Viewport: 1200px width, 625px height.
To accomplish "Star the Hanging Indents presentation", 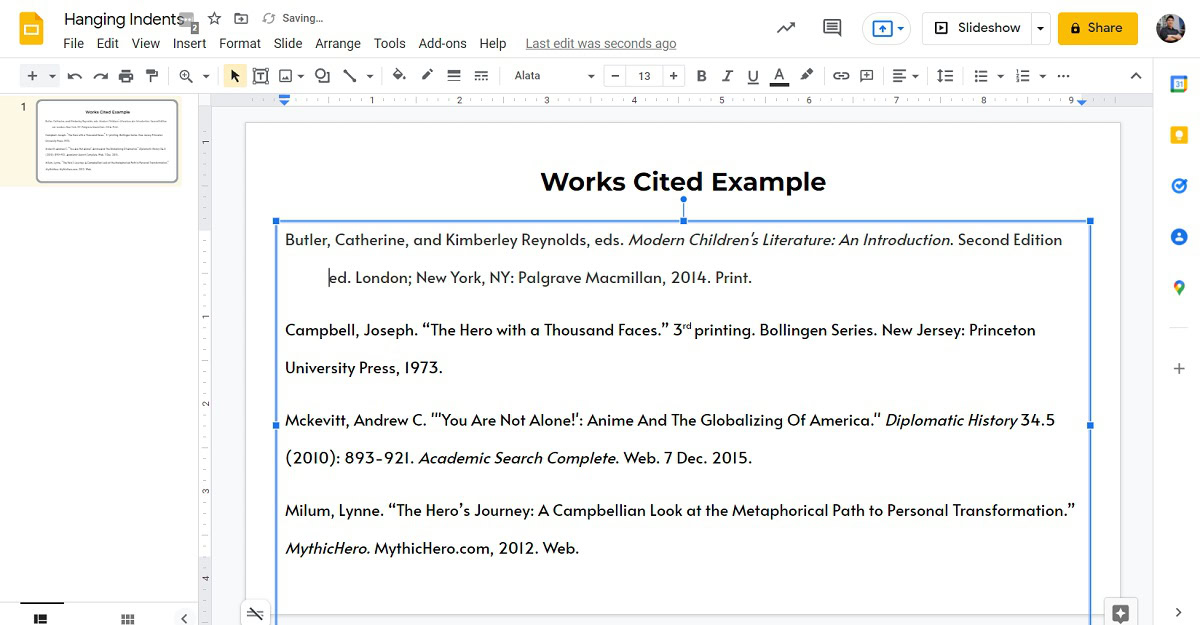I will point(214,19).
